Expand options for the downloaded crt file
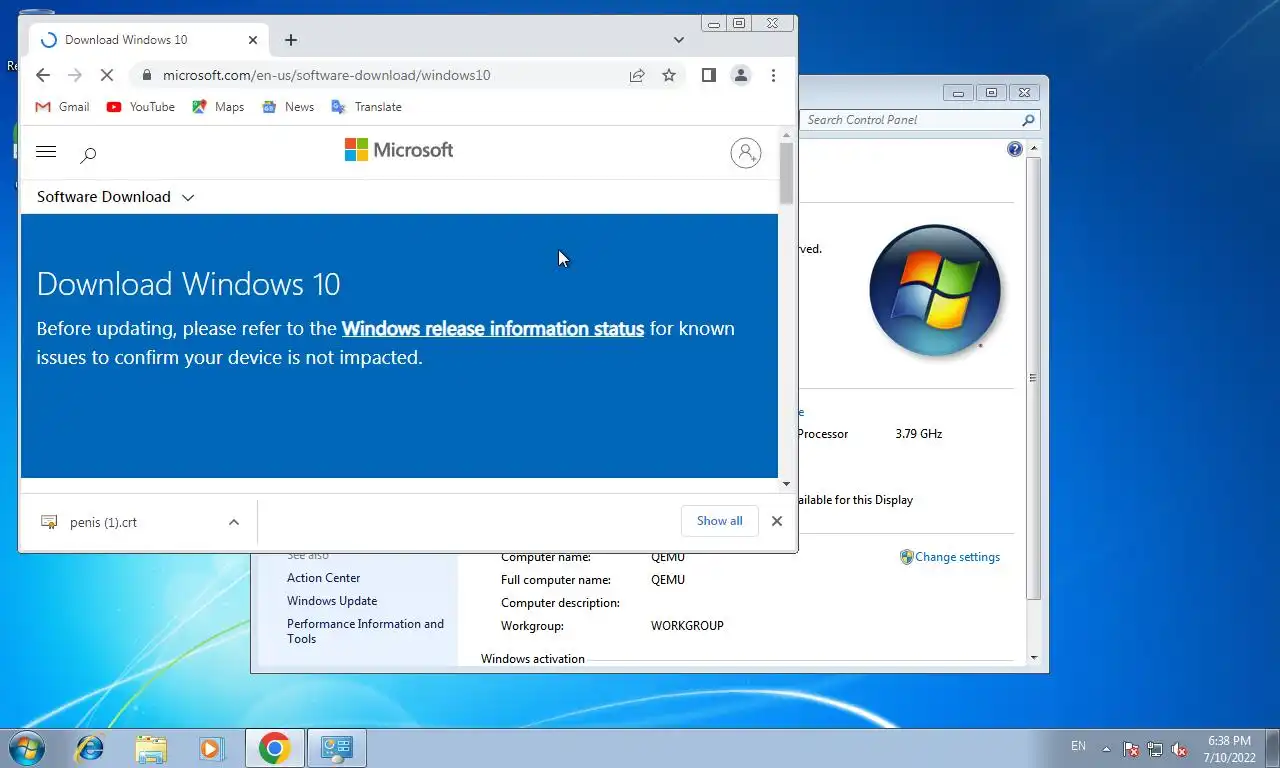The image size is (1280, 768). 233,522
